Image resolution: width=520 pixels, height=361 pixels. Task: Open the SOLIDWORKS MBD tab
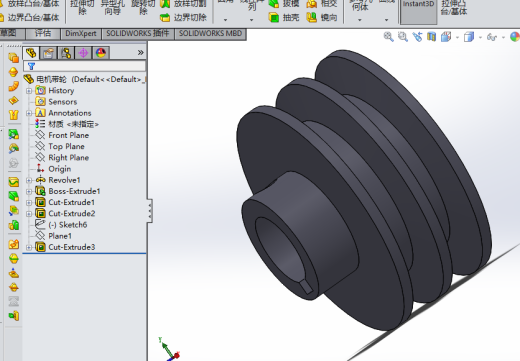tap(210, 34)
